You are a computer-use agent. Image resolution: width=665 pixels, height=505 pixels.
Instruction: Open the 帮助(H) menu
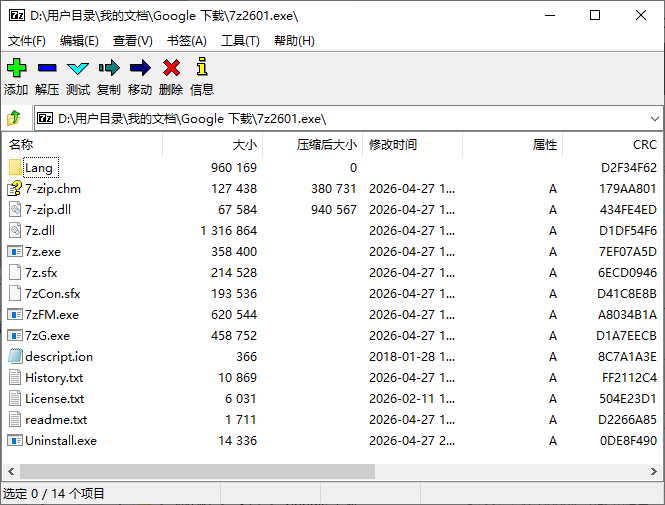pos(294,41)
